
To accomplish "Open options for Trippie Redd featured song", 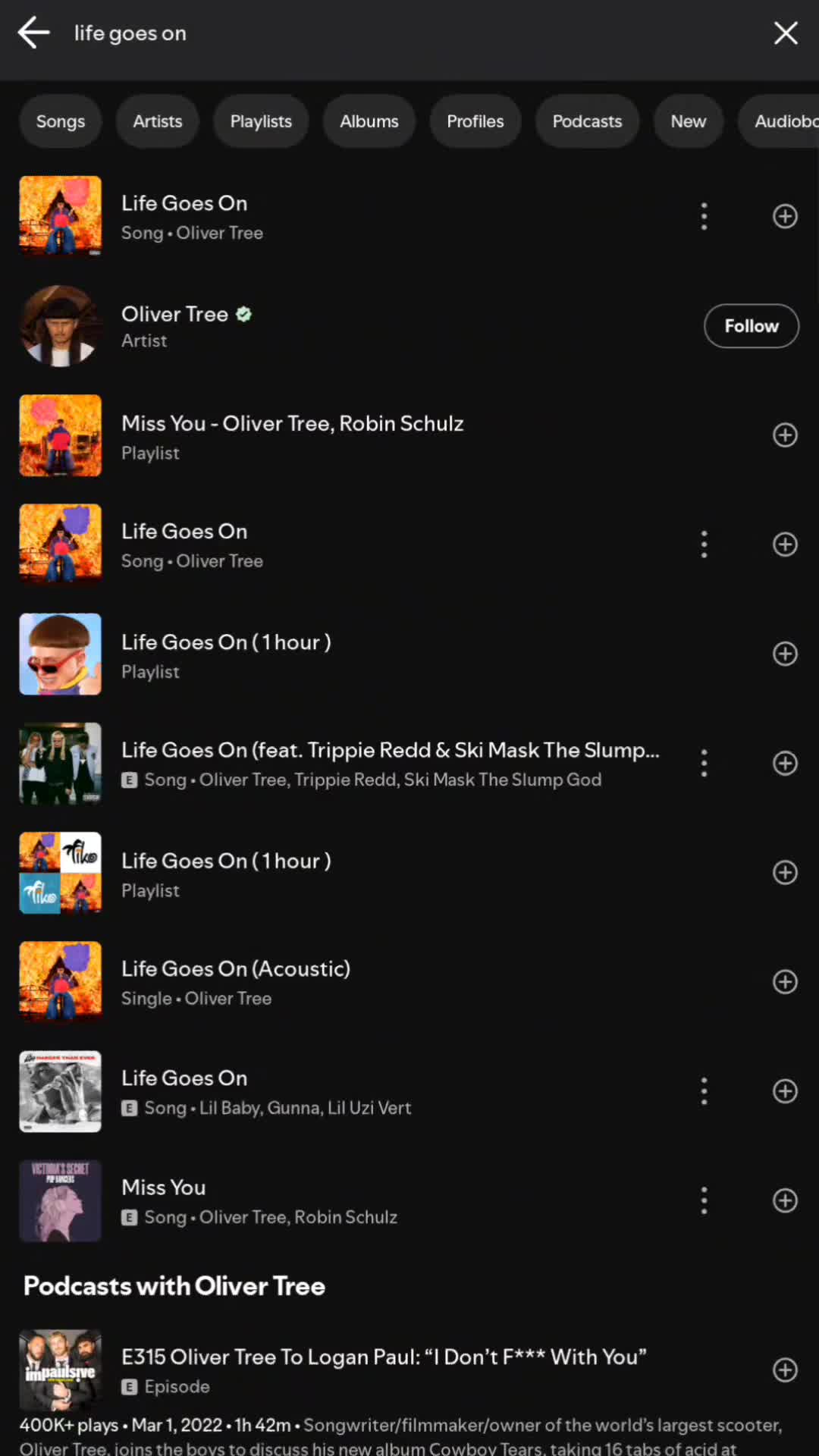I will tap(704, 764).
